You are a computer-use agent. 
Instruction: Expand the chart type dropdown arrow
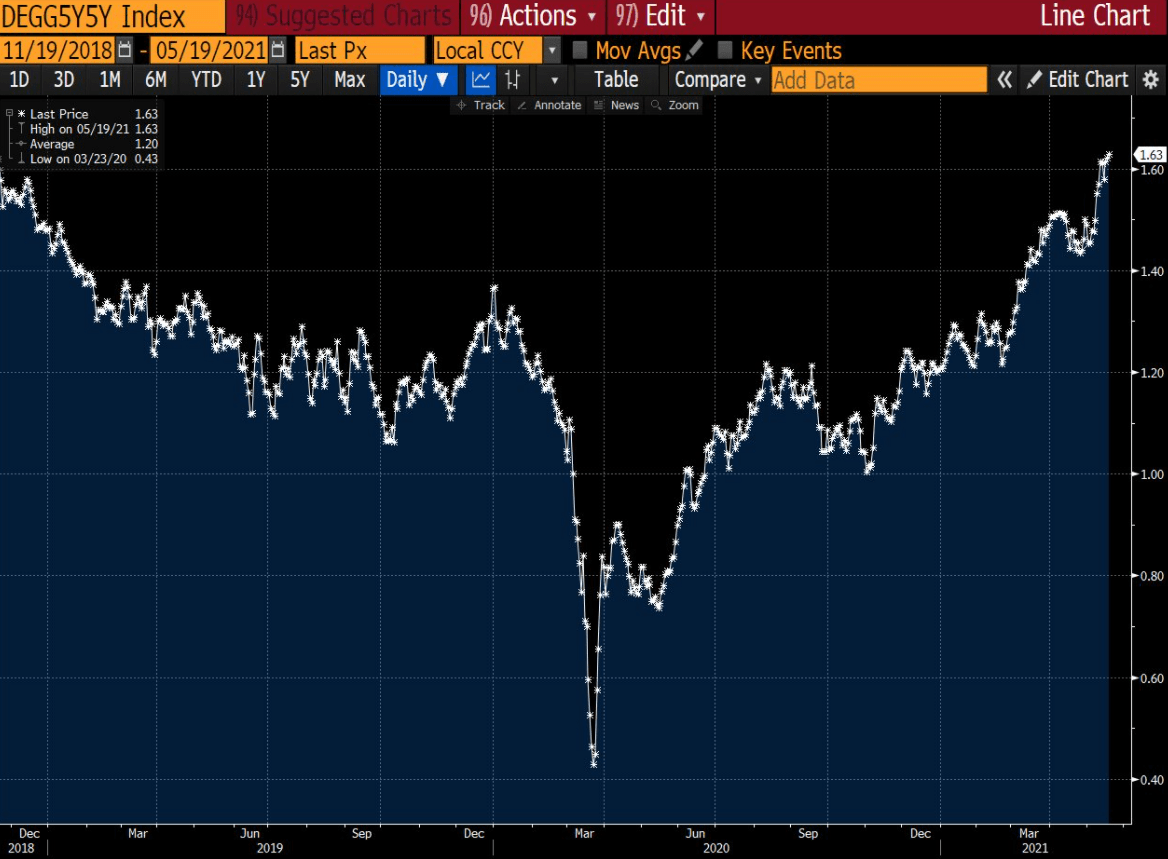pyautogui.click(x=554, y=80)
